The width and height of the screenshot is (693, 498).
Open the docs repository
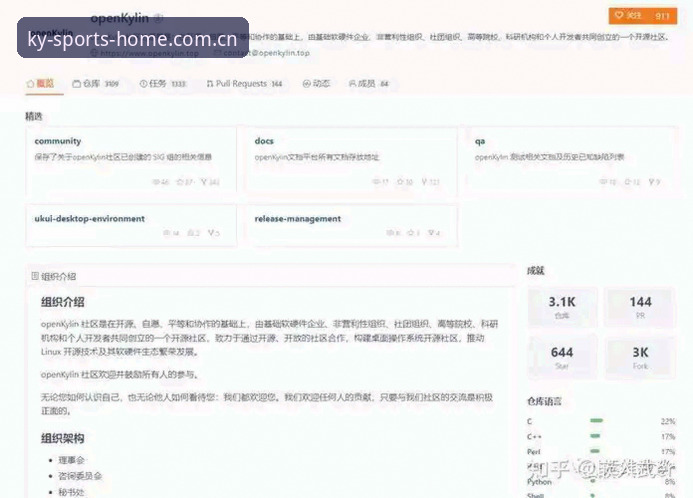[x=264, y=141]
